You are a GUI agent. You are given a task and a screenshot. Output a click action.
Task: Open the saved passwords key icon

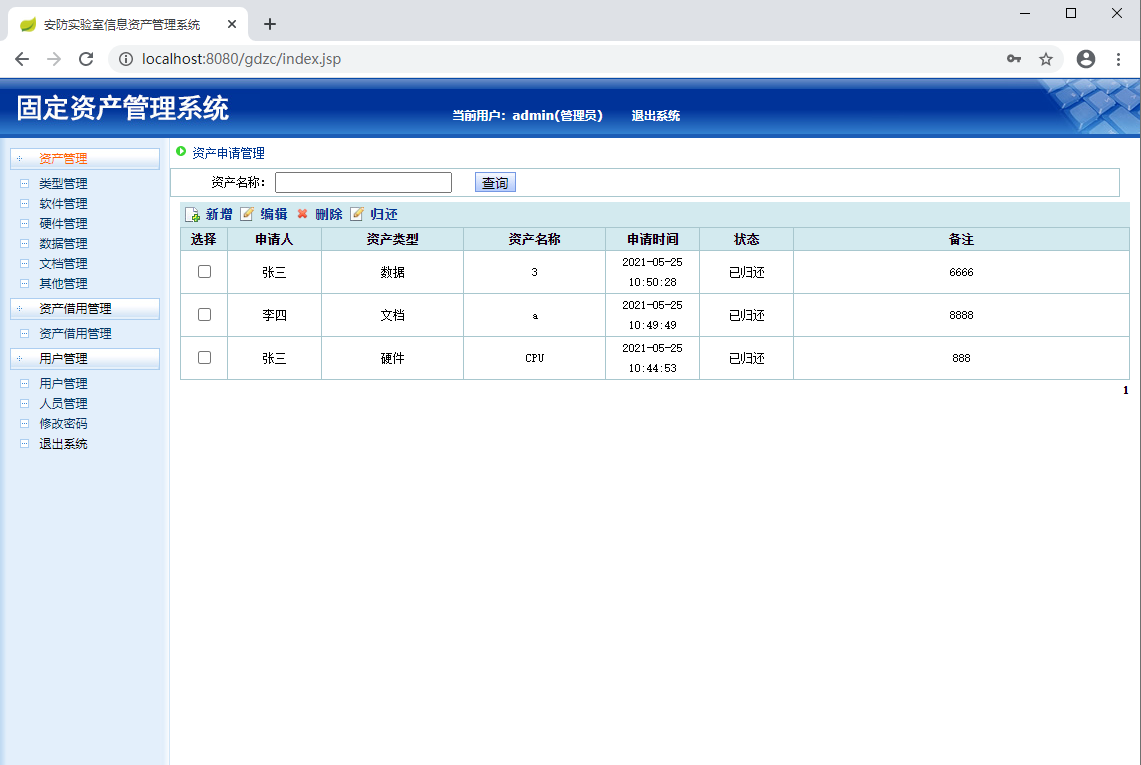click(1014, 59)
